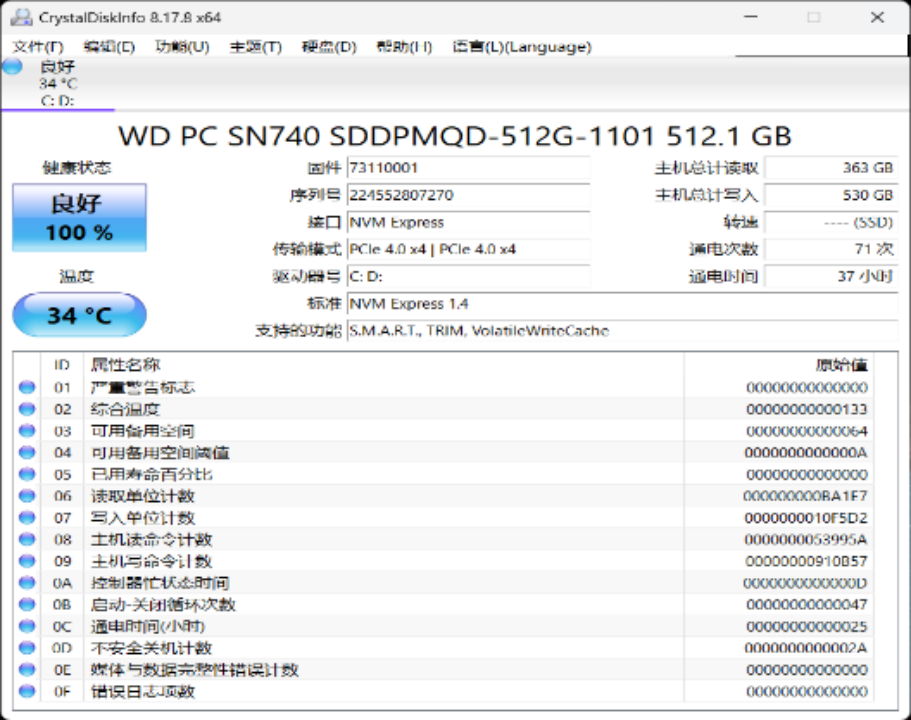The image size is (911, 720).
Task: Click the 良好 100% health status button
Action: 78,217
